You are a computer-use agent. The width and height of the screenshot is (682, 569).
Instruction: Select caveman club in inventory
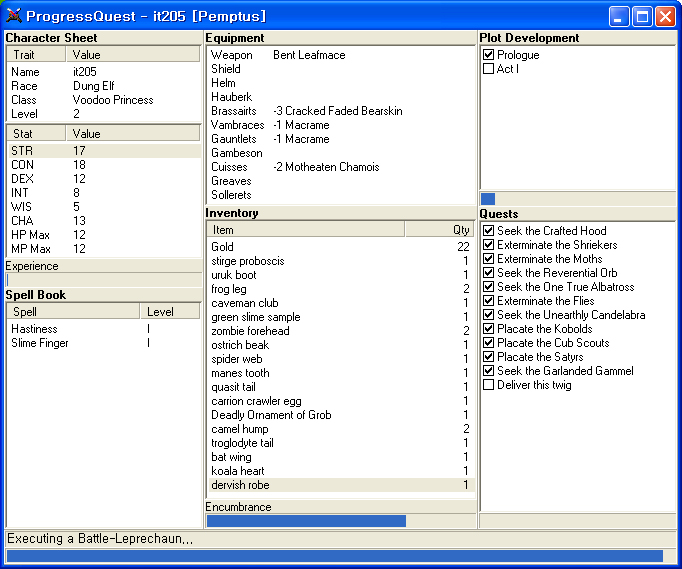tap(341, 303)
